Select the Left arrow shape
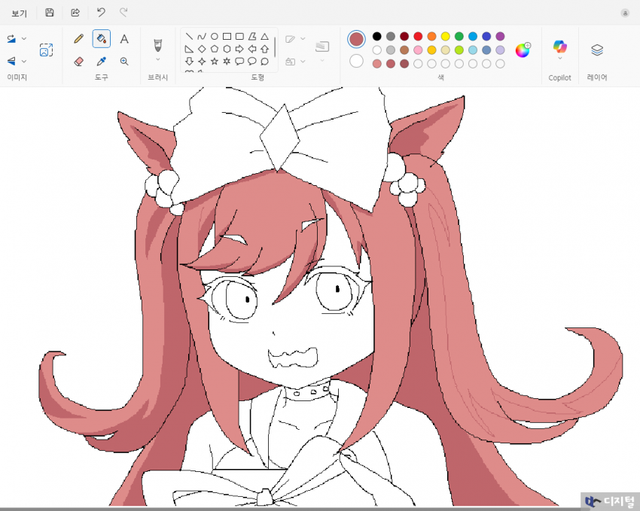The image size is (640, 511). 252,49
